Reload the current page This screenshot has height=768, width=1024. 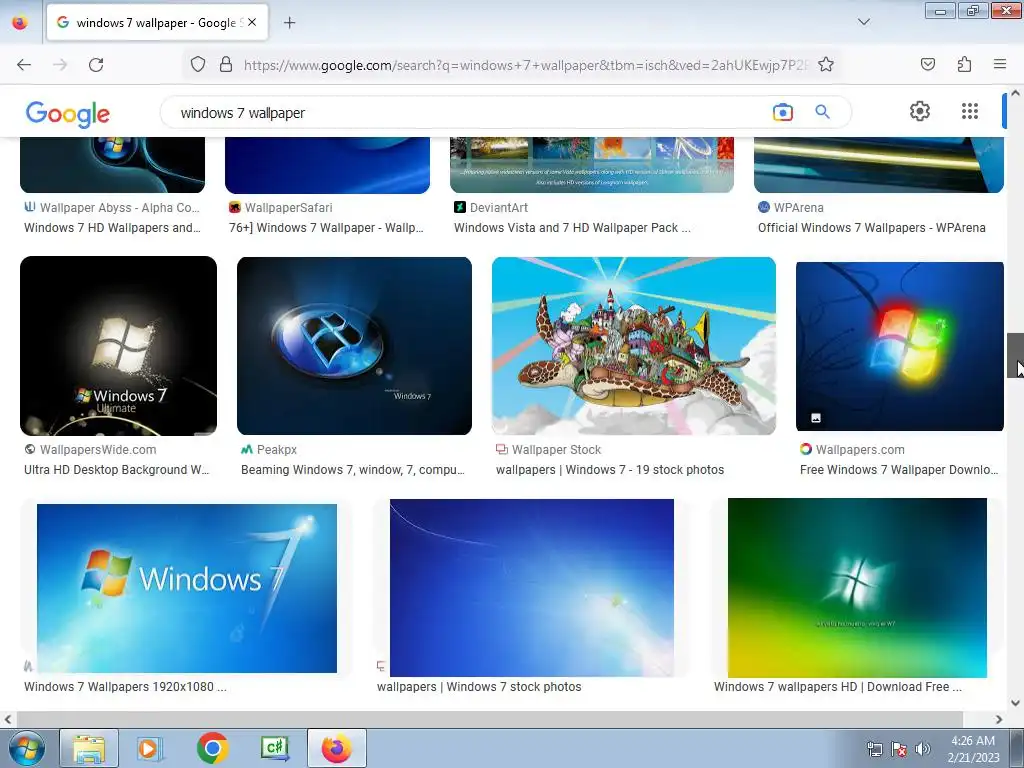click(x=96, y=65)
